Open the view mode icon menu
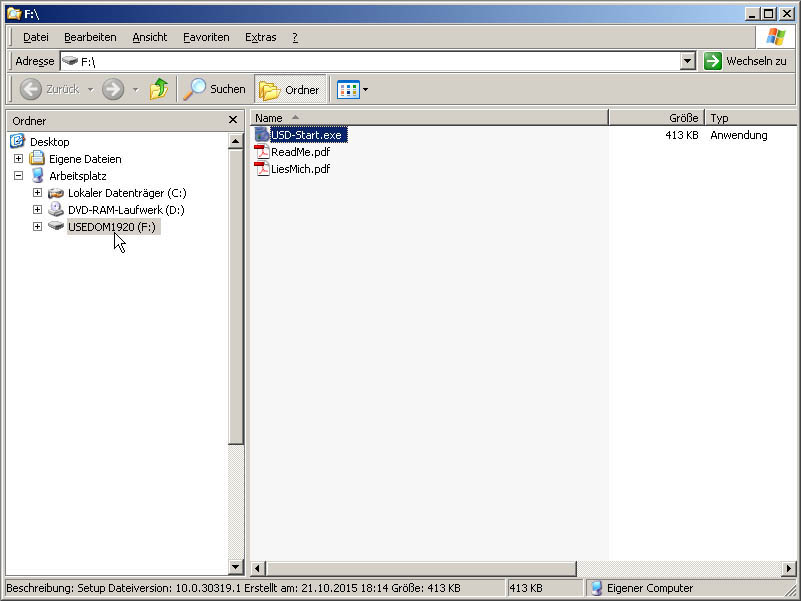The width and height of the screenshot is (801, 601). [x=353, y=89]
